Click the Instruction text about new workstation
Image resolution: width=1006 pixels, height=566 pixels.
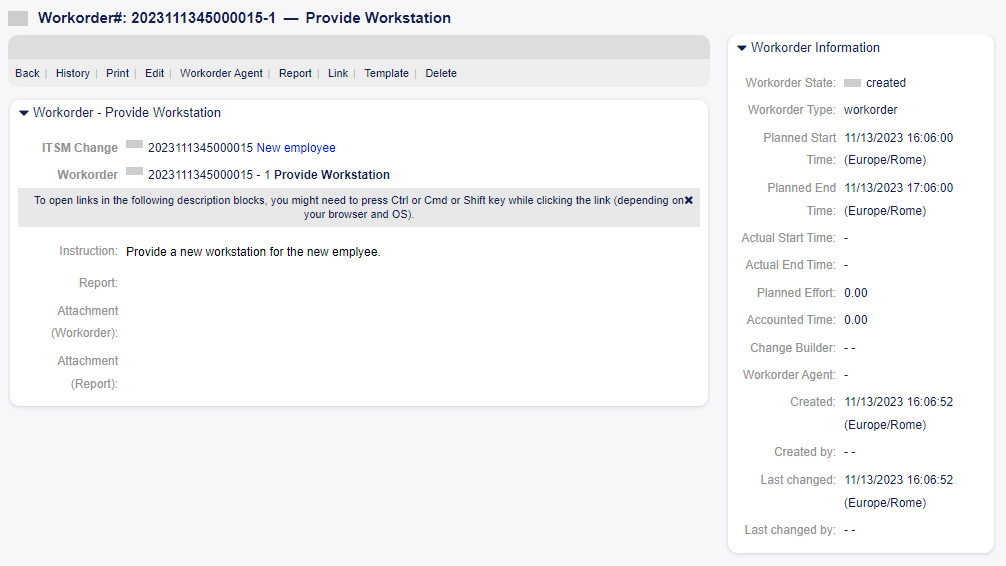(253, 252)
